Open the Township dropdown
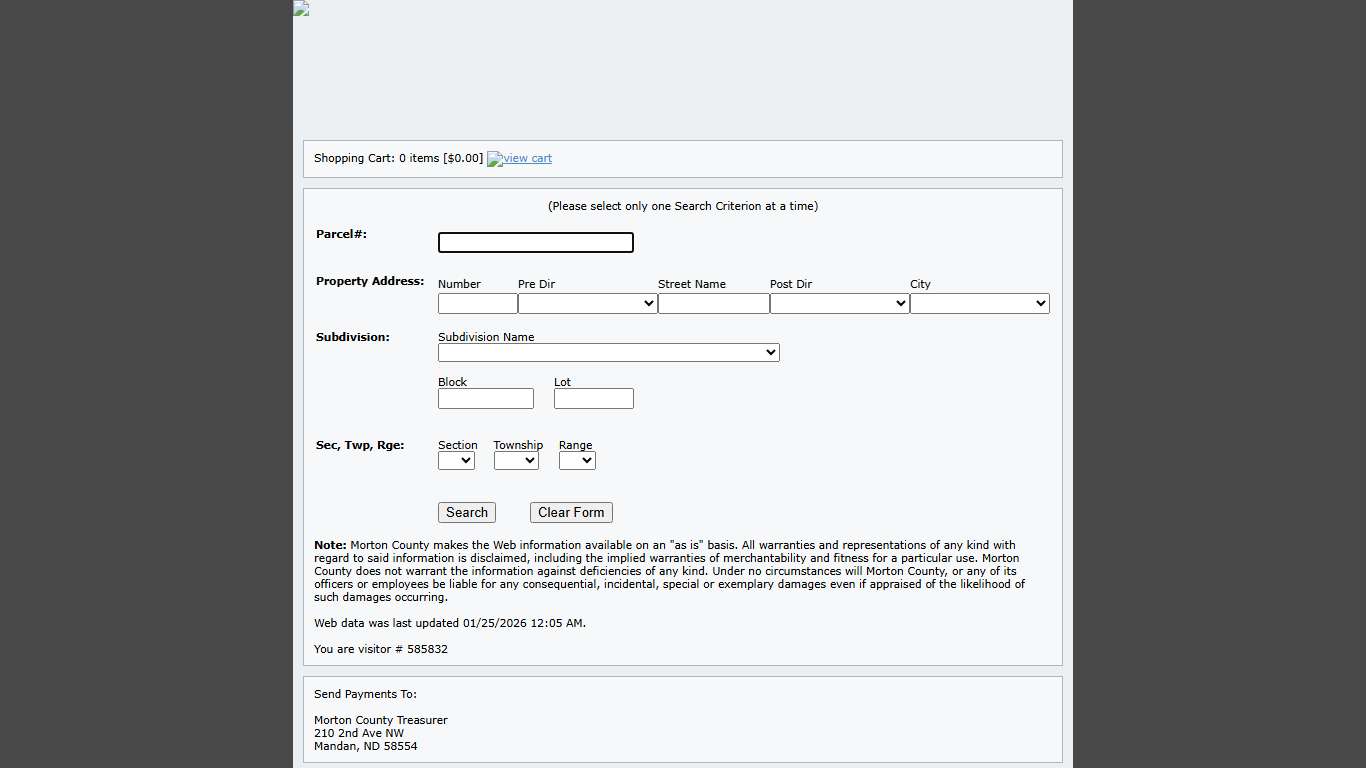This screenshot has width=1366, height=768. [x=516, y=460]
